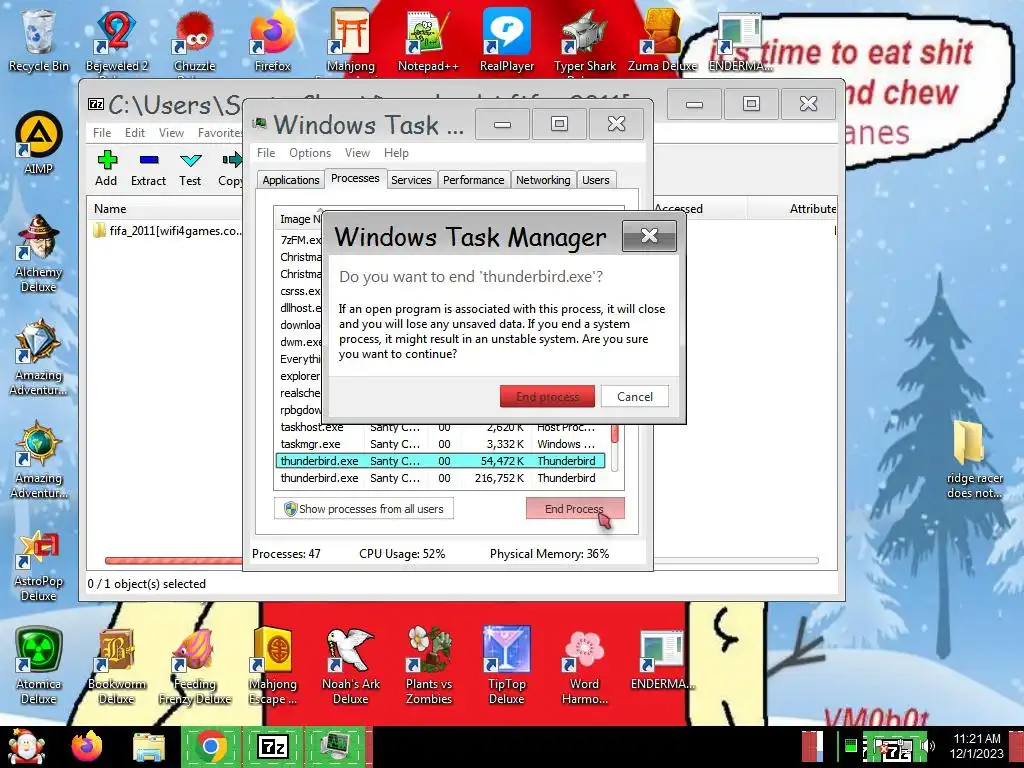
Task: Open Task Manager View menu
Action: (x=357, y=153)
